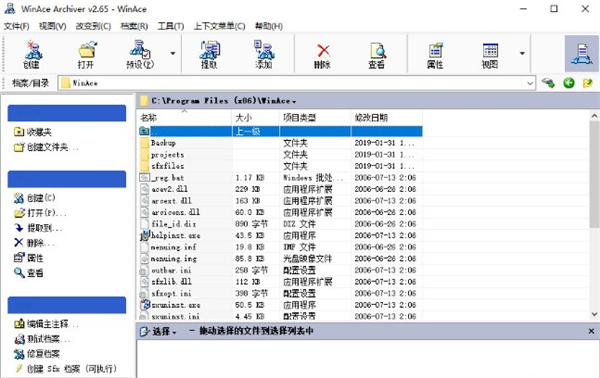Click sidebar 打开(P)... item
The width and height of the screenshot is (600, 378).
[x=40, y=213]
